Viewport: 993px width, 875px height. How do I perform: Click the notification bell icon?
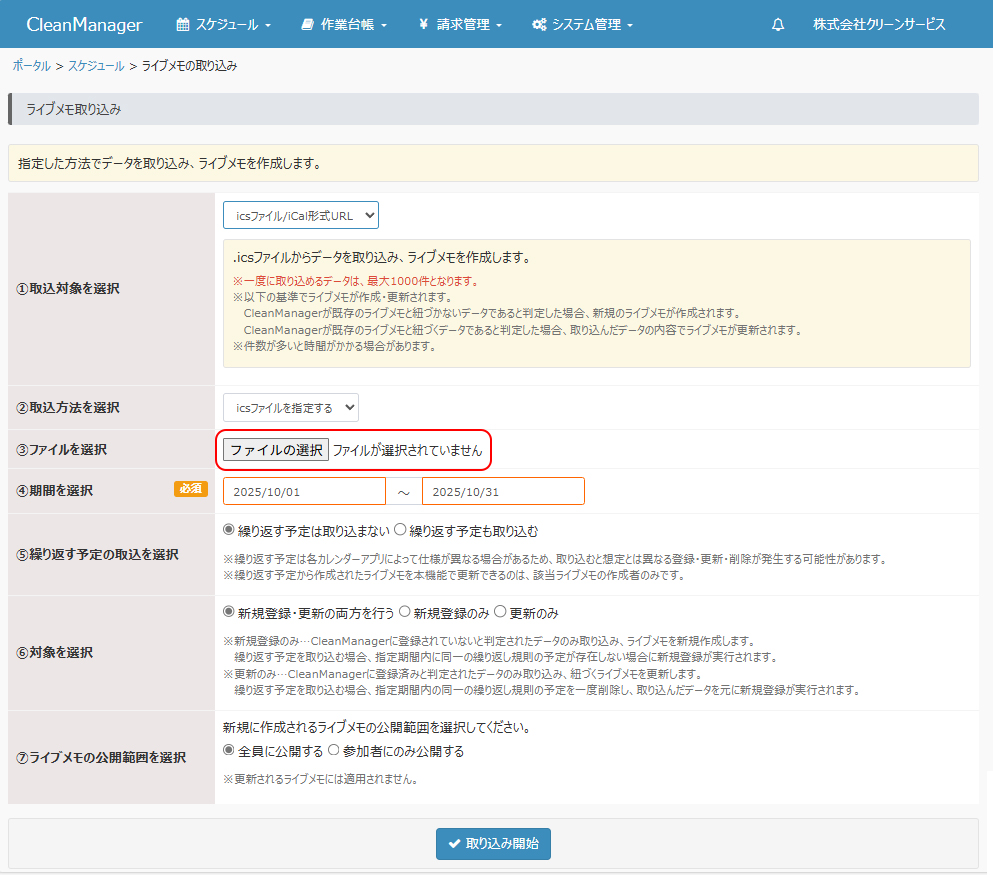tap(778, 24)
